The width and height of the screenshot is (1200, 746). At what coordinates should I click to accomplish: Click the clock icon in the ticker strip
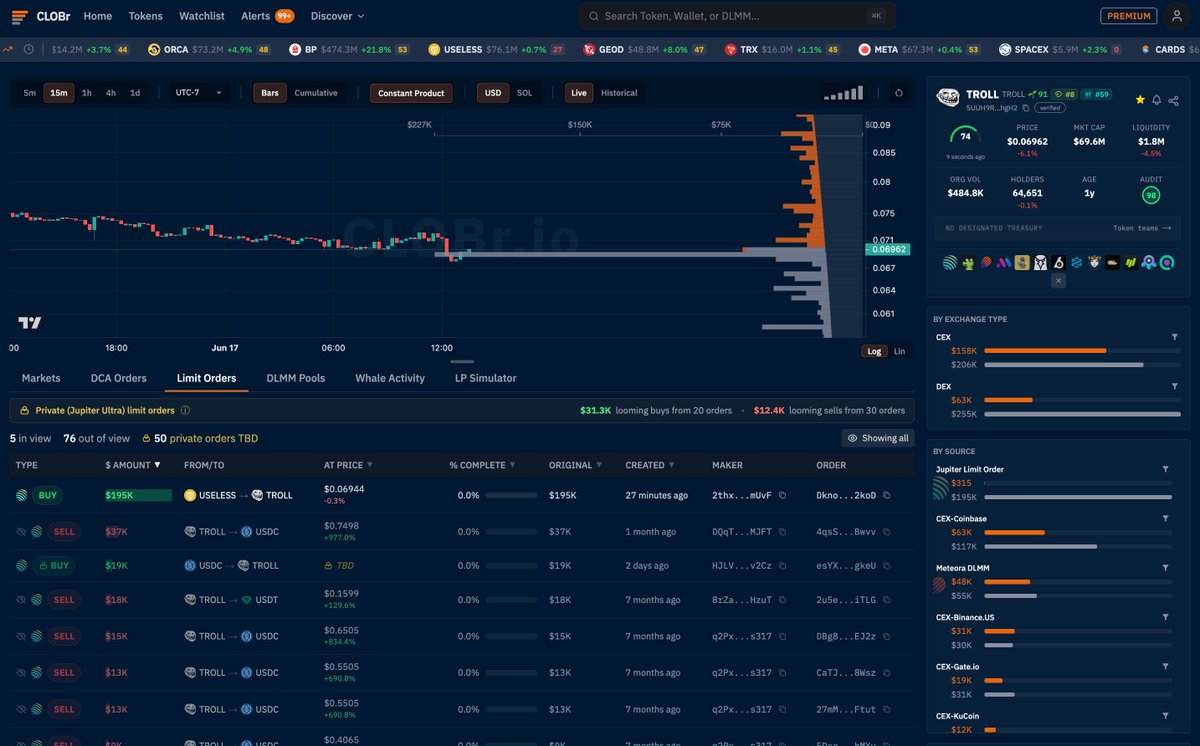pyautogui.click(x=28, y=49)
